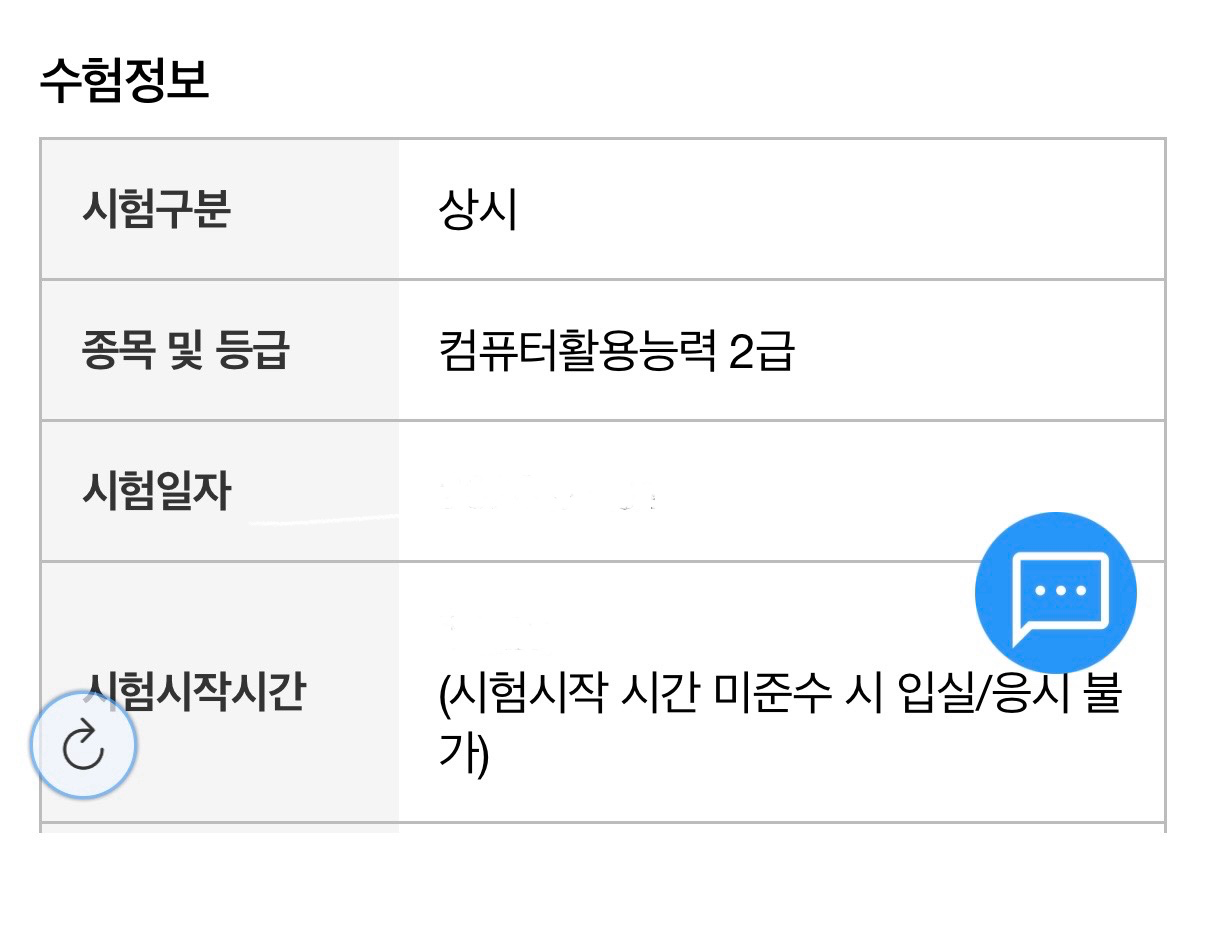This screenshot has width=1206, height=935.
Task: Select the 2급 grade text
Action: (761, 352)
